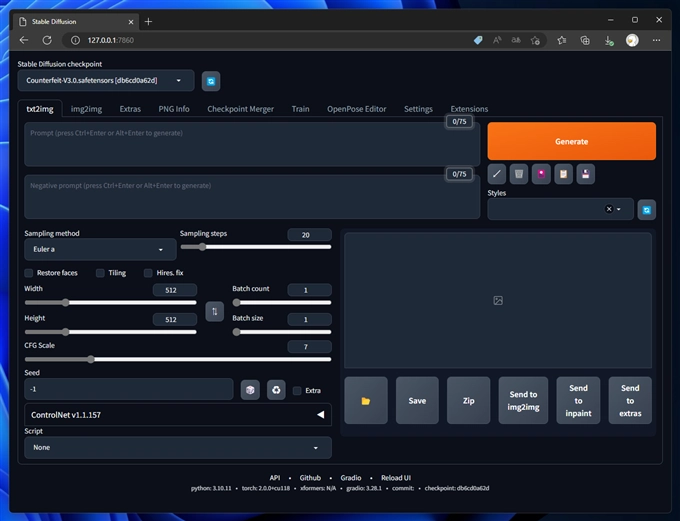
Task: Expand the ControlNet v1.1.157 panel
Action: tap(178, 415)
